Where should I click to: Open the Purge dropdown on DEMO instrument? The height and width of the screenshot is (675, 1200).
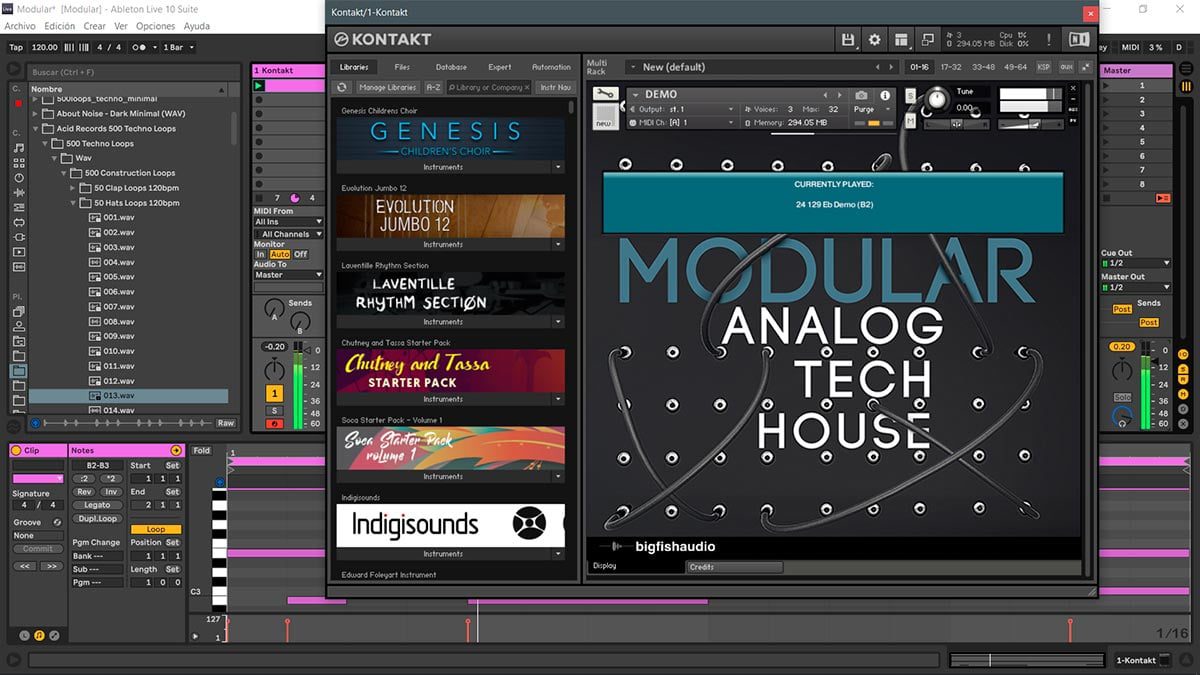pyautogui.click(x=873, y=110)
